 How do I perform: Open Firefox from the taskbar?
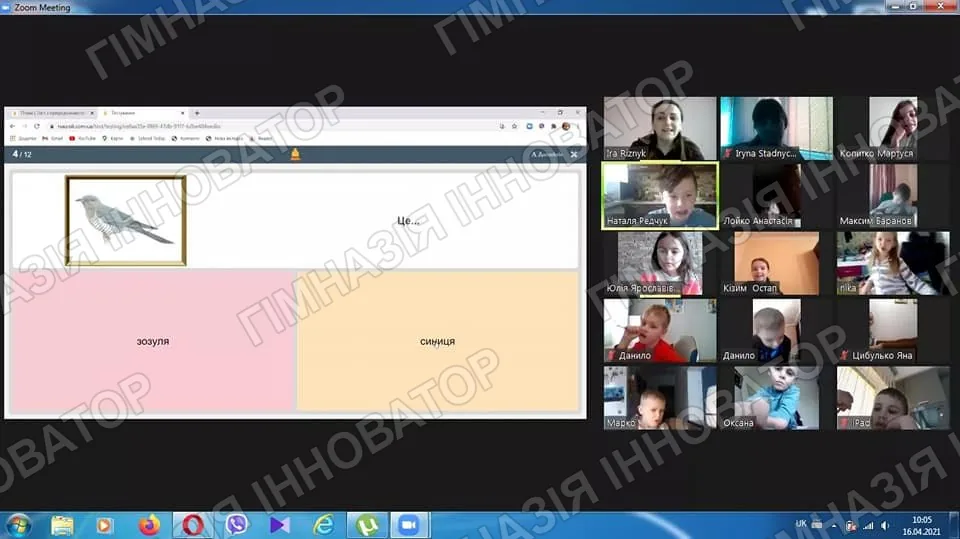click(149, 525)
